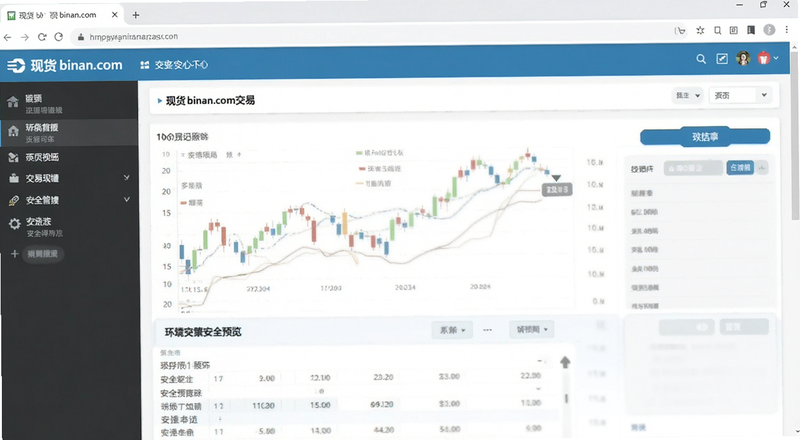Click the highlighted house icon in sidebar
The height and width of the screenshot is (440, 800).
coord(13,132)
